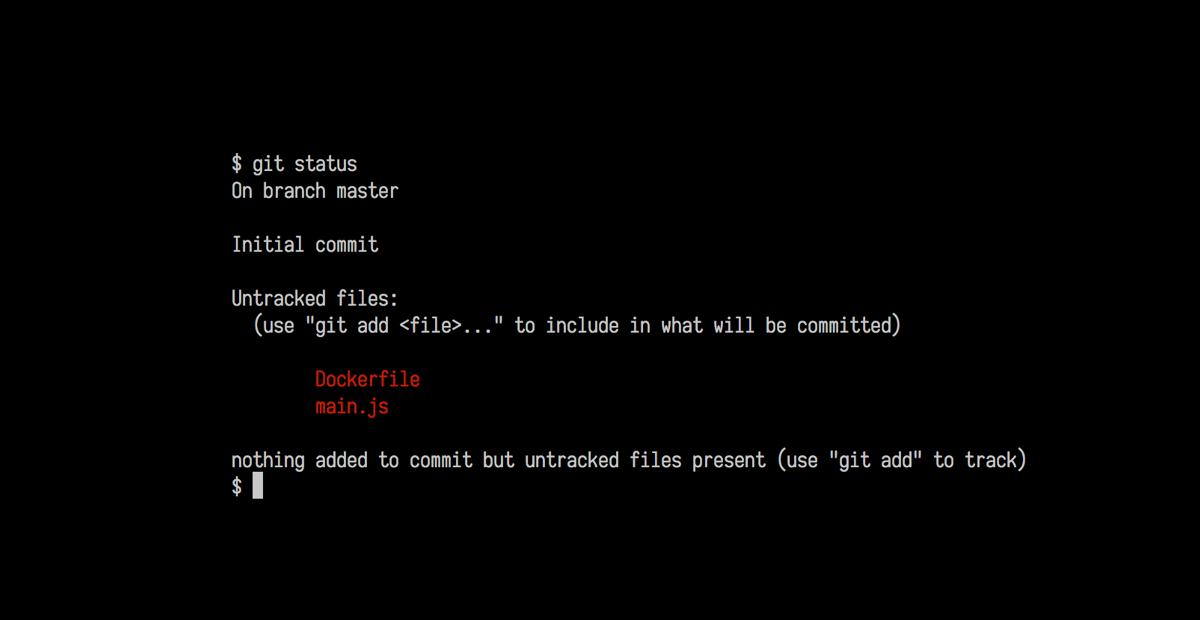Click the word "master" in branch line
The width and height of the screenshot is (1200, 620).
tap(367, 190)
